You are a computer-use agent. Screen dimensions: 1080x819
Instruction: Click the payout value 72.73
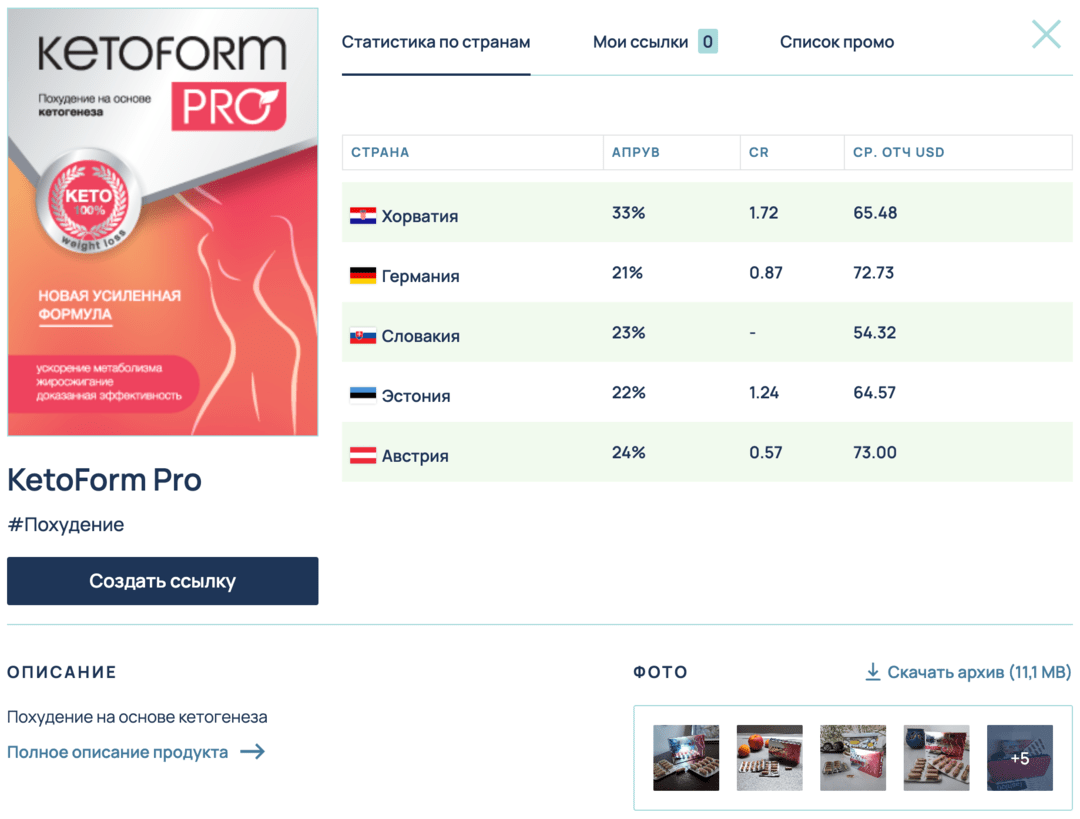click(873, 273)
